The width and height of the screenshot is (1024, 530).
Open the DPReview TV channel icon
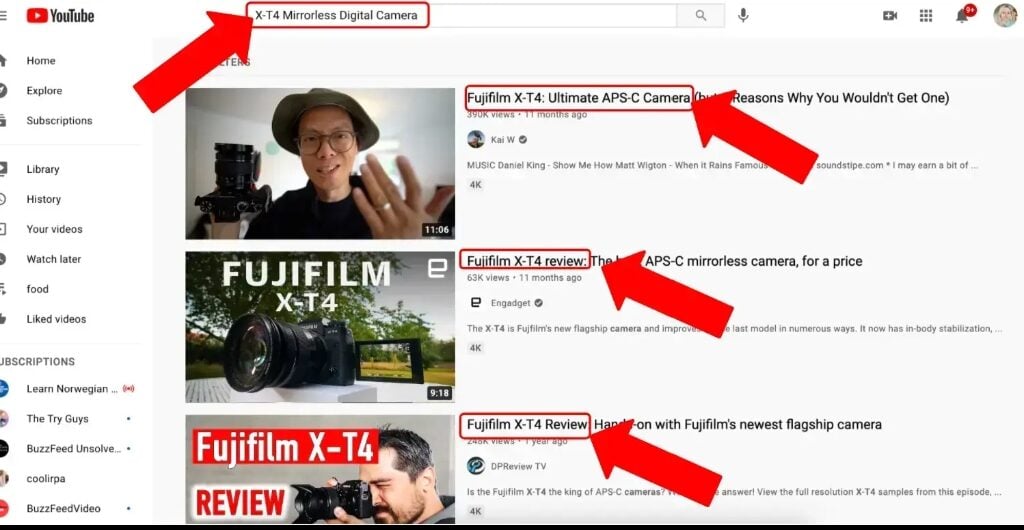[476, 466]
